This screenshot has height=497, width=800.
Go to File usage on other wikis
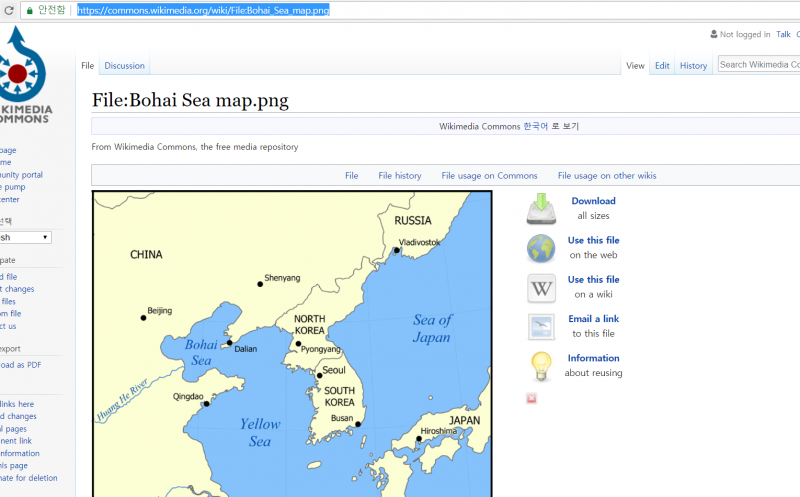606,176
